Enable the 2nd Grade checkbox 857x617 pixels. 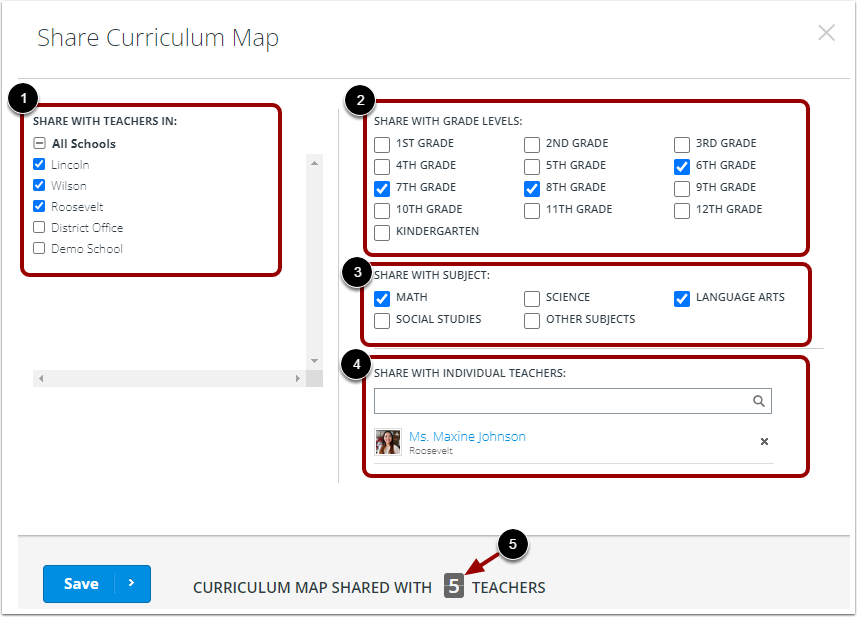tap(532, 145)
